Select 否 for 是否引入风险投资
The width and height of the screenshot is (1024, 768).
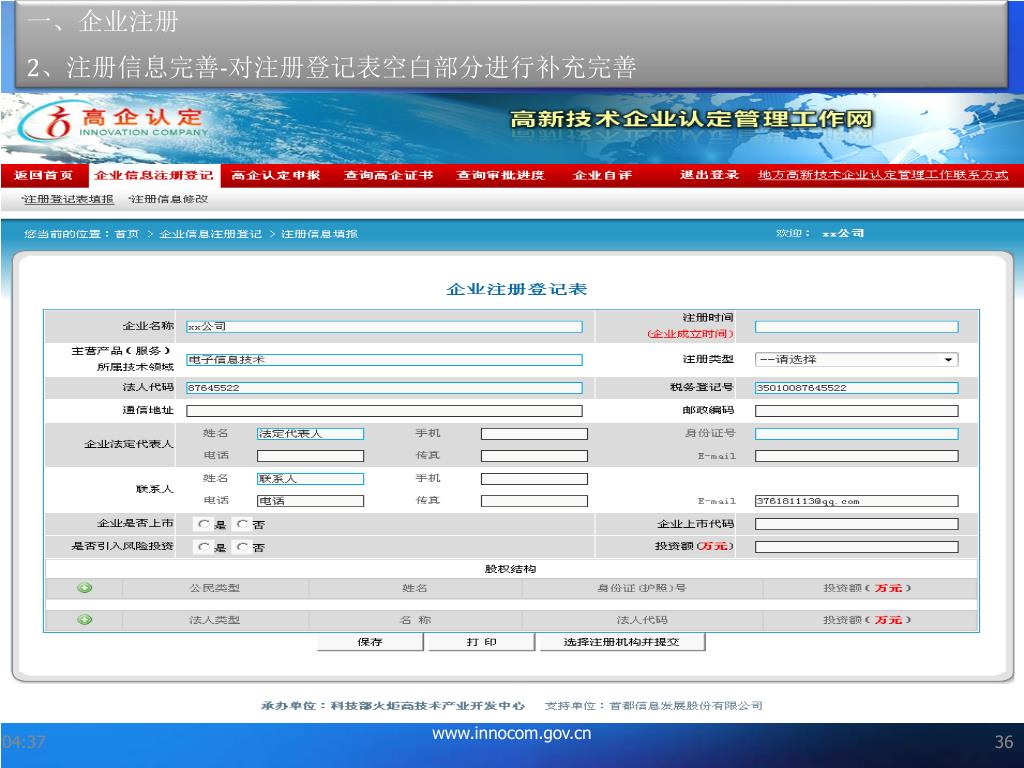pos(243,547)
